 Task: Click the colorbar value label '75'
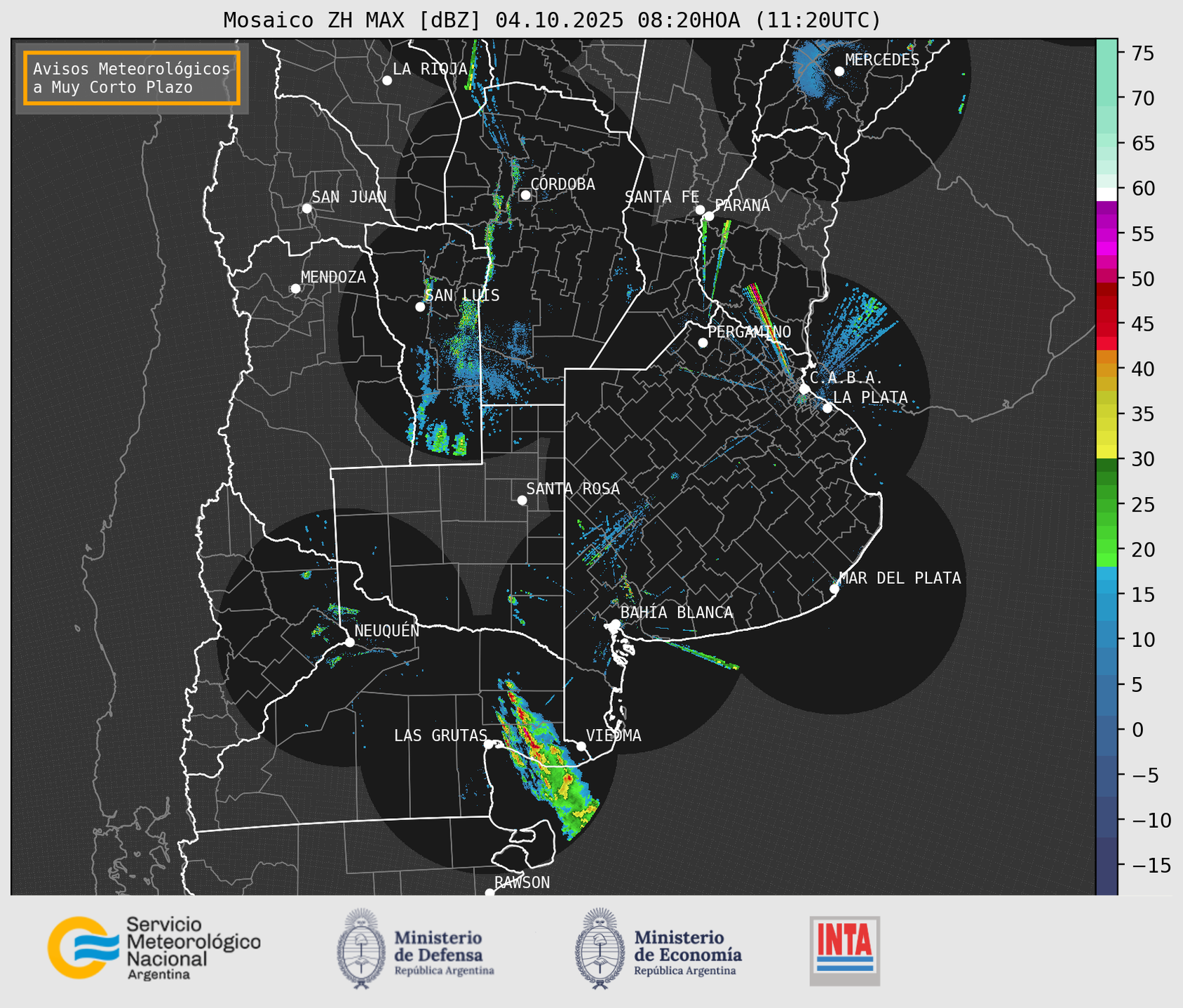pyautogui.click(x=1142, y=54)
